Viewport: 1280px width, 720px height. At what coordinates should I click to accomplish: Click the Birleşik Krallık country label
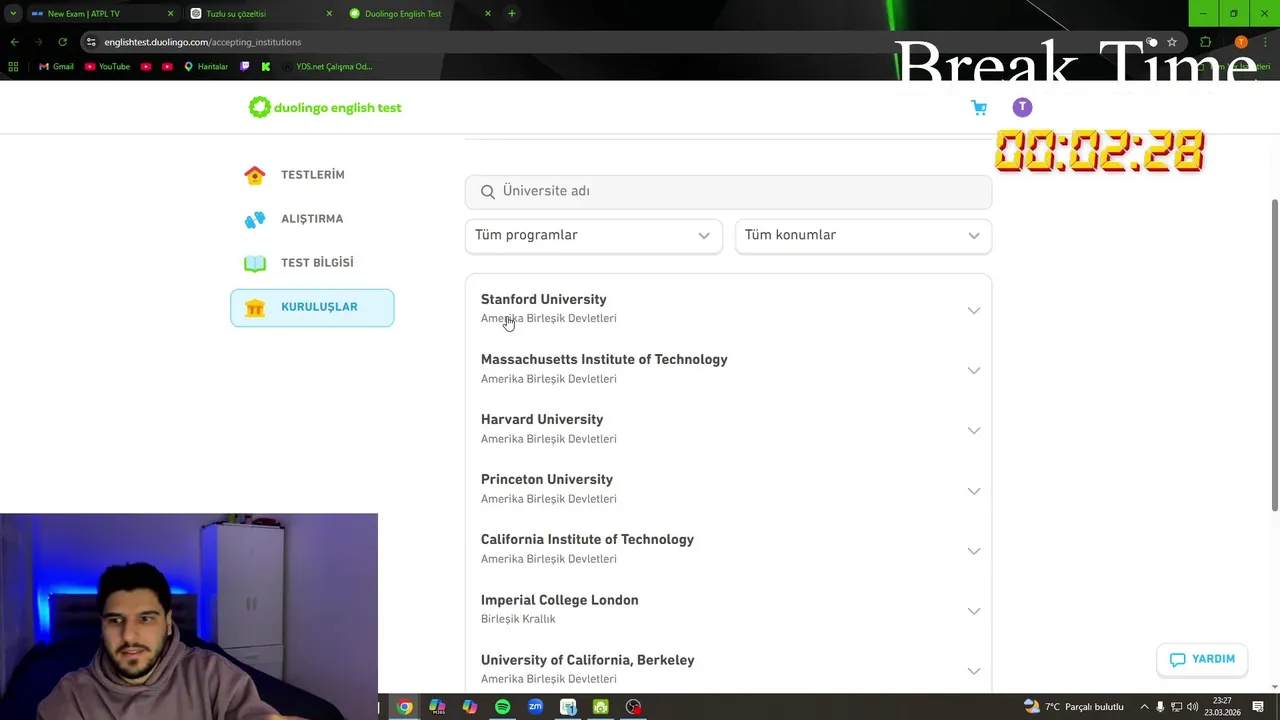point(518,619)
